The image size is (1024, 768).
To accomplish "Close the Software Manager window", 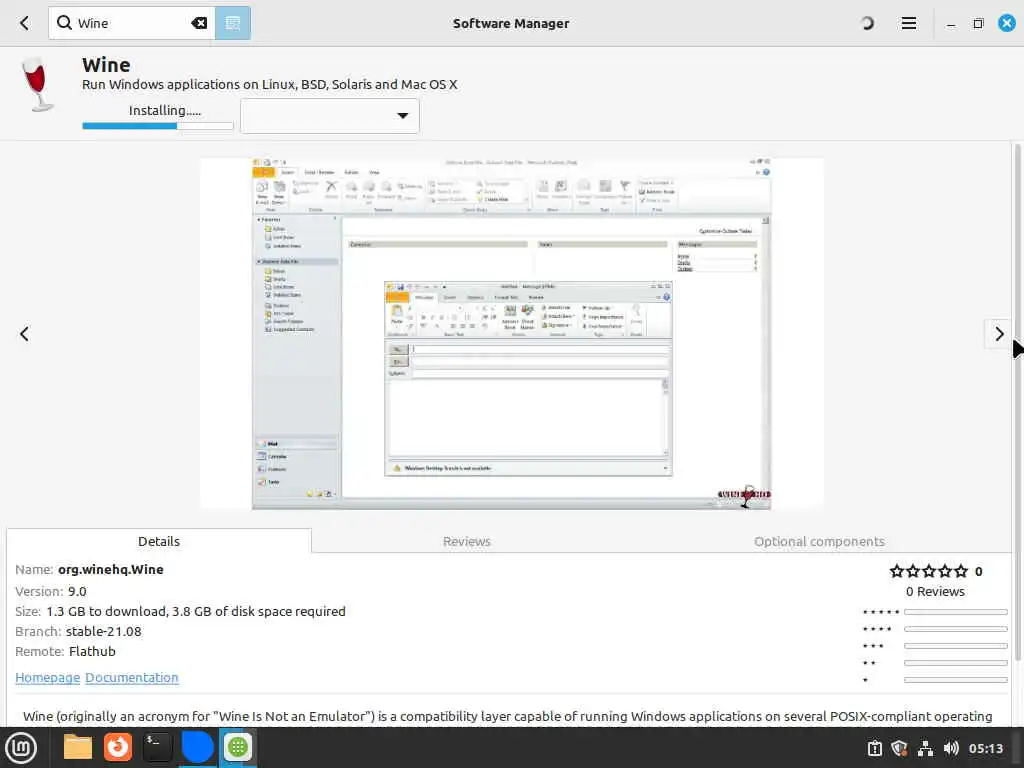I will [x=1007, y=24].
